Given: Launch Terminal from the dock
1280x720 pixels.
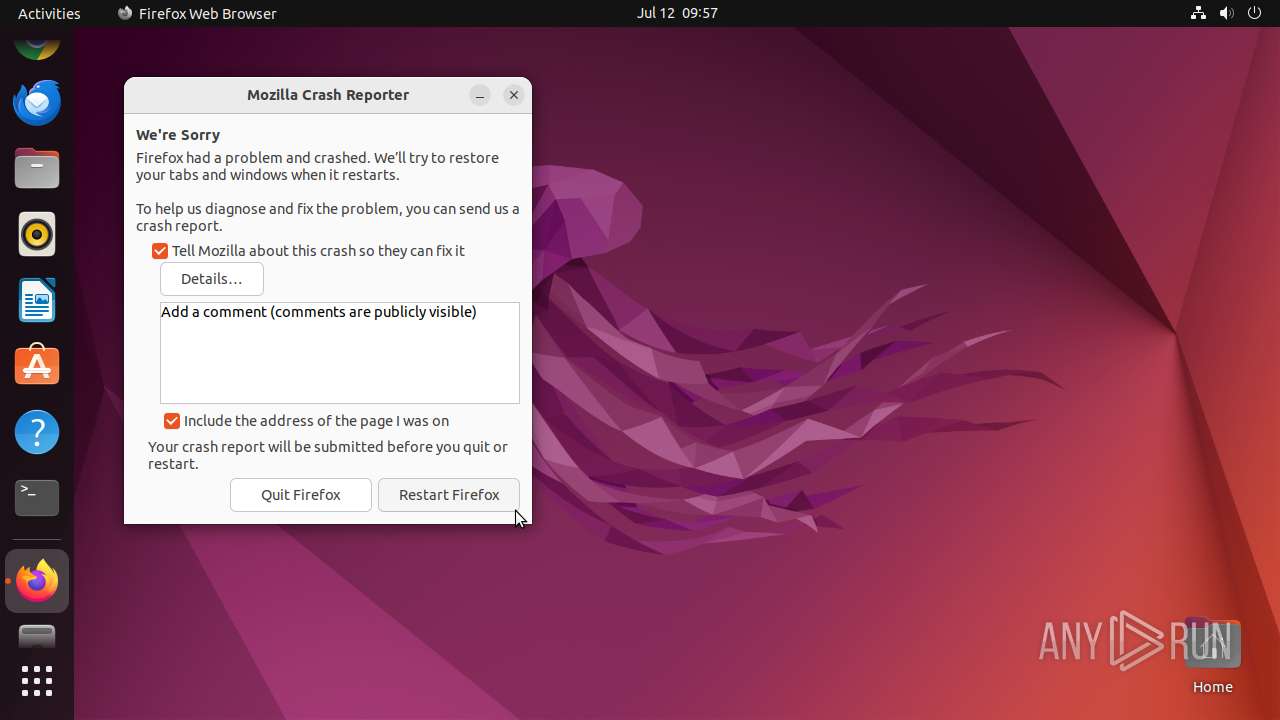Looking at the screenshot, I should coord(37,498).
